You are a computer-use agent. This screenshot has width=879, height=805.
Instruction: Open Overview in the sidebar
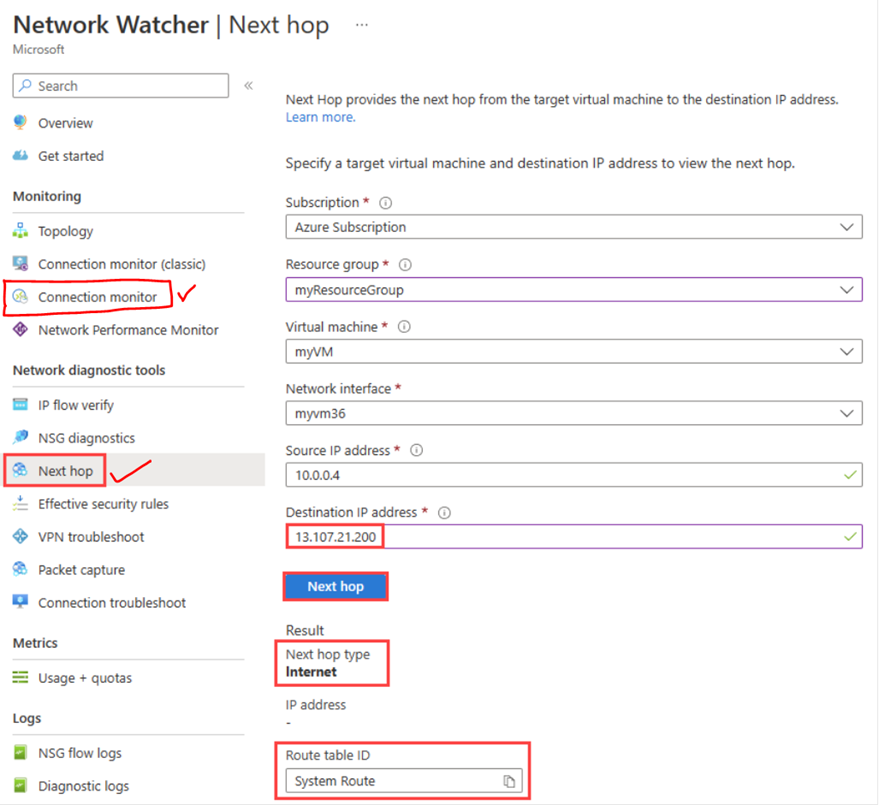[66, 123]
